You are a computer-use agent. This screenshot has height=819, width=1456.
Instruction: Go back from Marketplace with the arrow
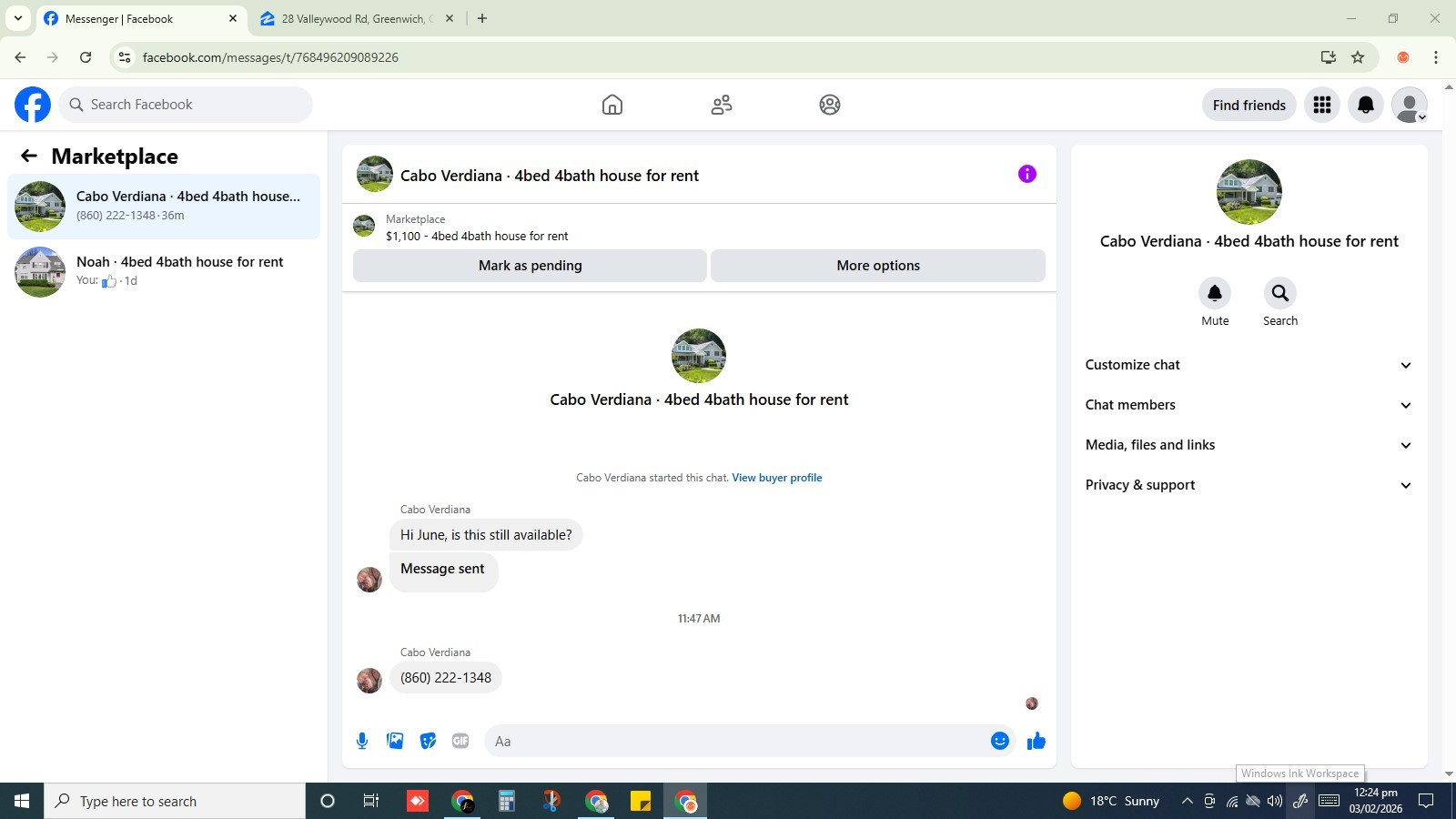coord(29,156)
